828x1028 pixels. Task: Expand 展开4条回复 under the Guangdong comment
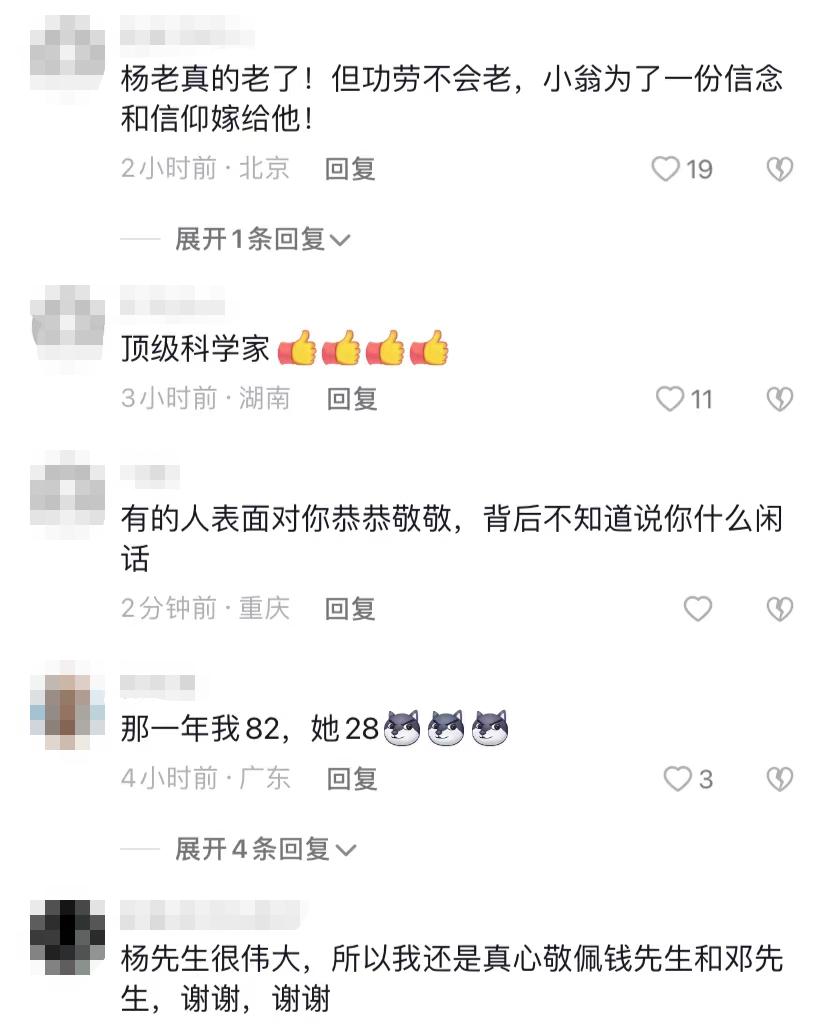tap(265, 849)
